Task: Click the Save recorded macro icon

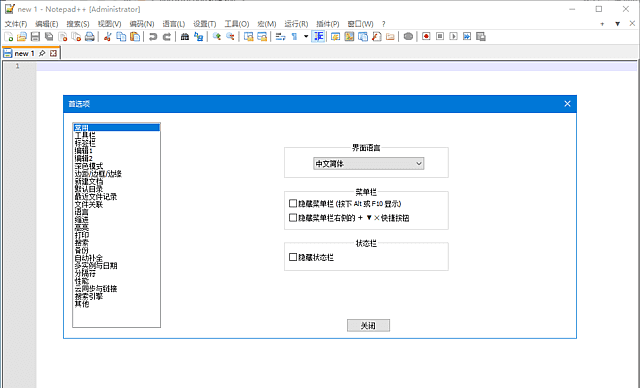Action: coord(481,37)
